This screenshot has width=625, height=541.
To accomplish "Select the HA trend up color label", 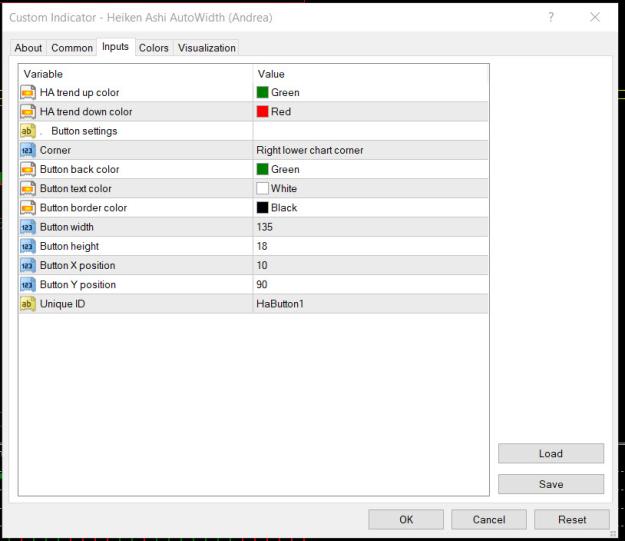I will coord(79,92).
